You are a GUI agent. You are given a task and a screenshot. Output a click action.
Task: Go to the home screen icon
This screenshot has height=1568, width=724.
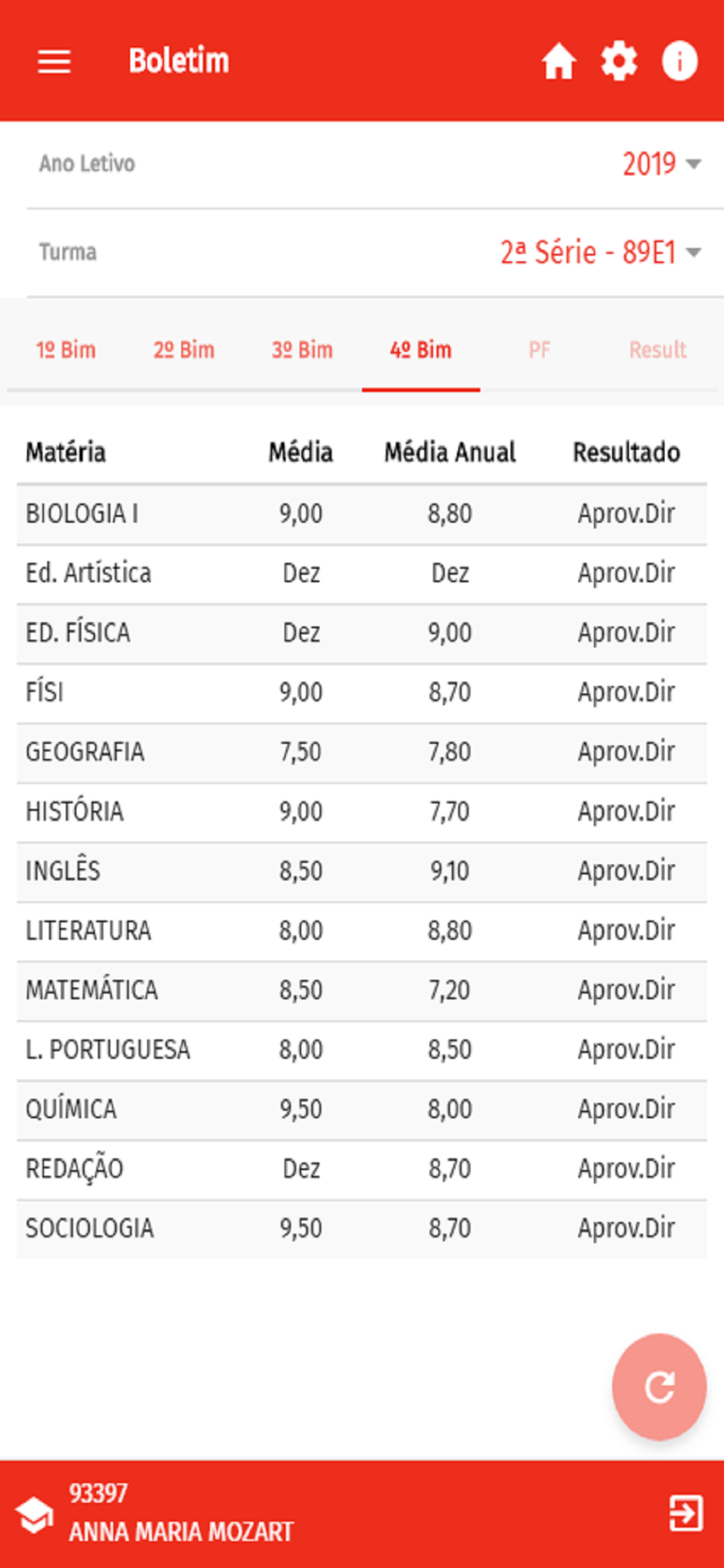coord(559,61)
